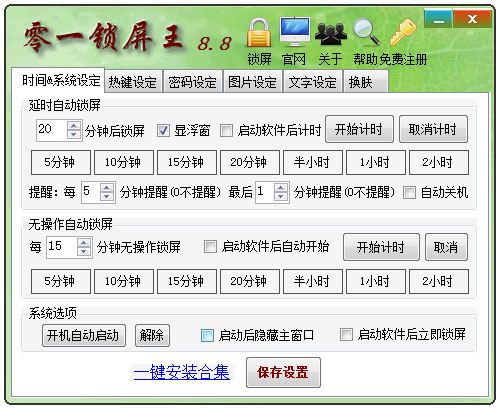Choose 15分钟 preset in 无操作自动锁屏
Image resolution: width=500 pixels, height=409 pixels.
[187, 281]
